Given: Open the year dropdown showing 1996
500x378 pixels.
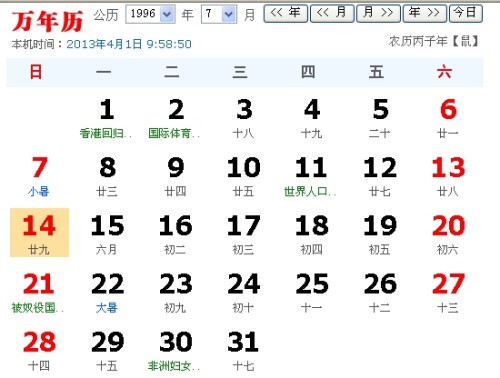Looking at the screenshot, I should 150,14.
